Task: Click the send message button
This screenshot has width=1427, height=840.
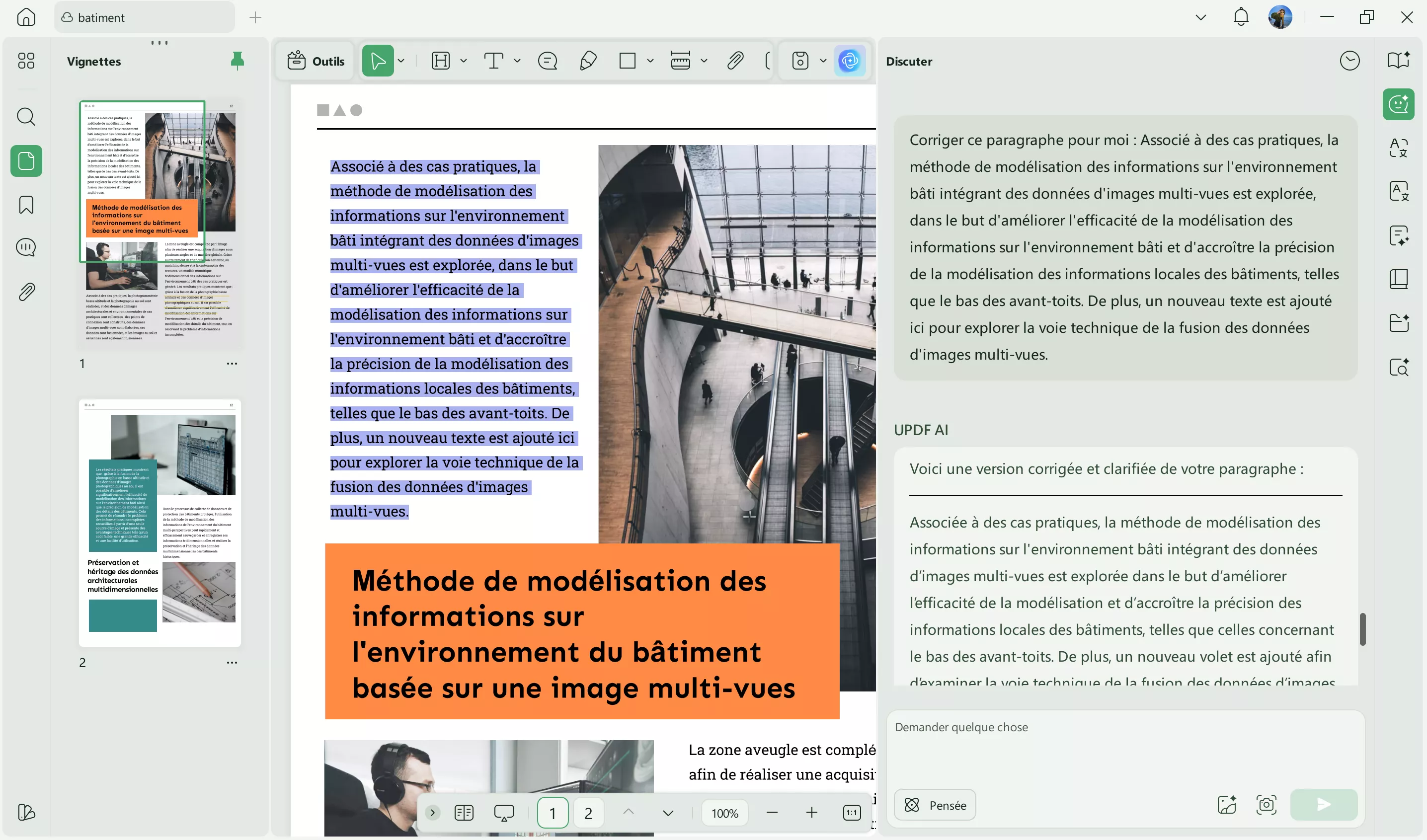Action: point(1323,804)
